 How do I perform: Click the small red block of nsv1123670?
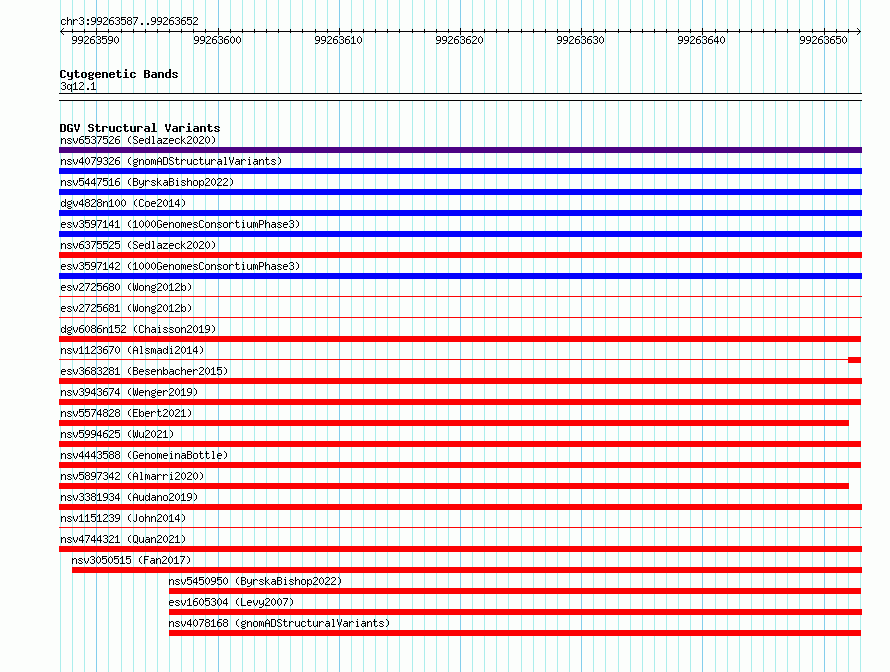tap(854, 360)
